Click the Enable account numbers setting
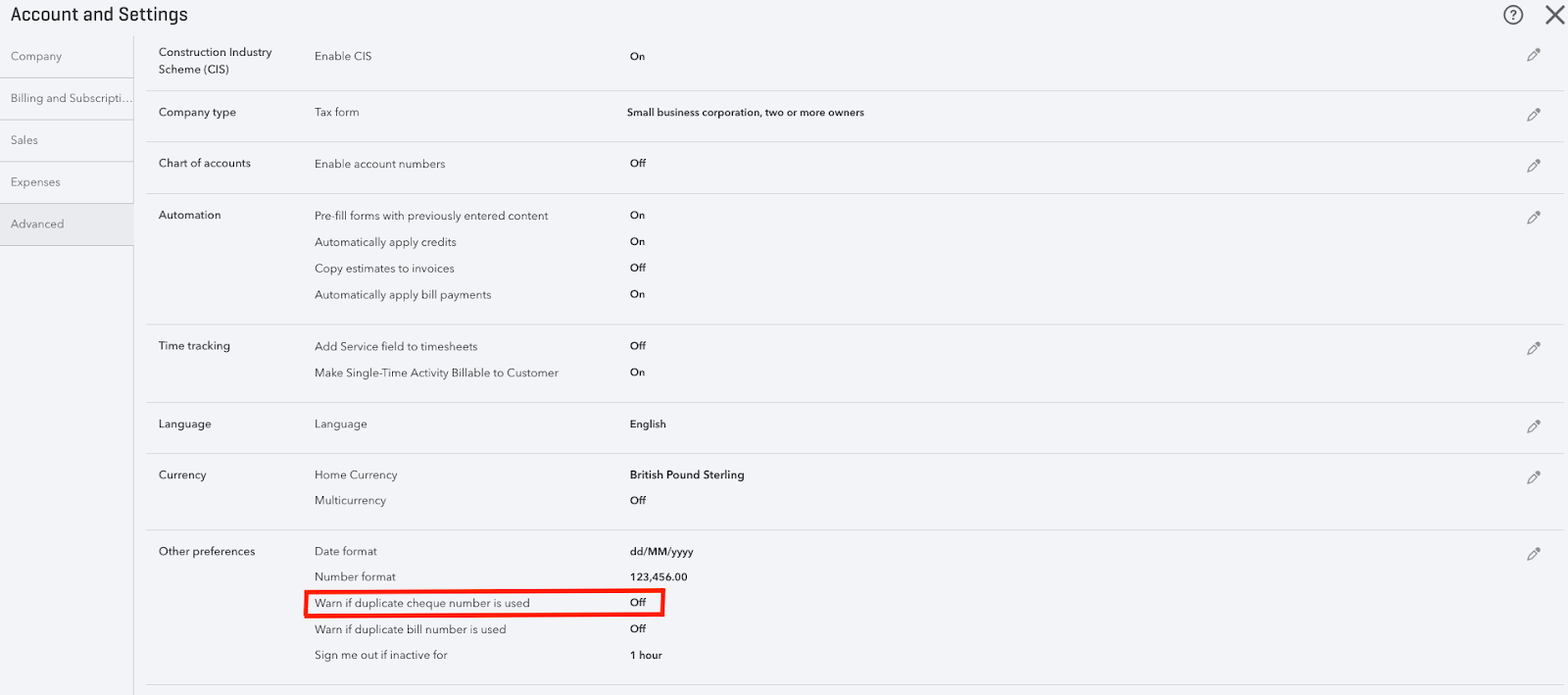Image resolution: width=1568 pixels, height=695 pixels. click(379, 165)
